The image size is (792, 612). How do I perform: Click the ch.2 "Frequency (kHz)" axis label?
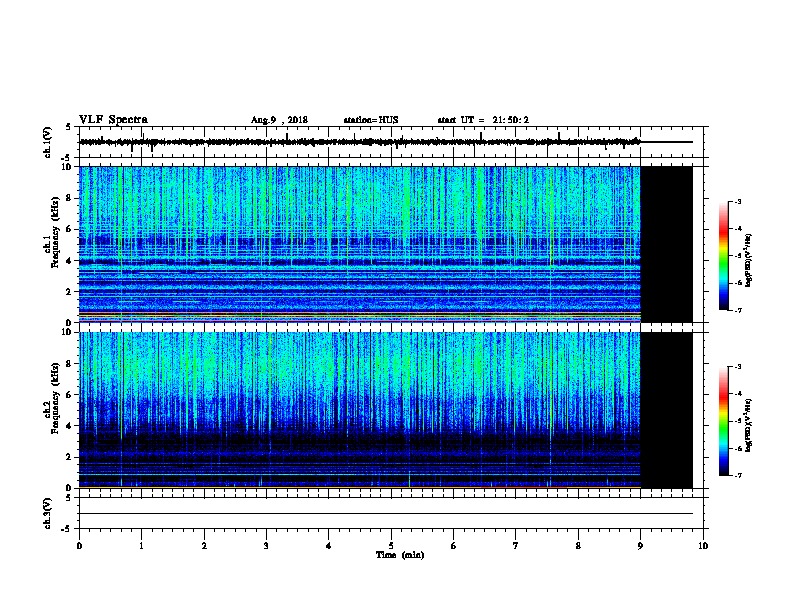click(55, 398)
